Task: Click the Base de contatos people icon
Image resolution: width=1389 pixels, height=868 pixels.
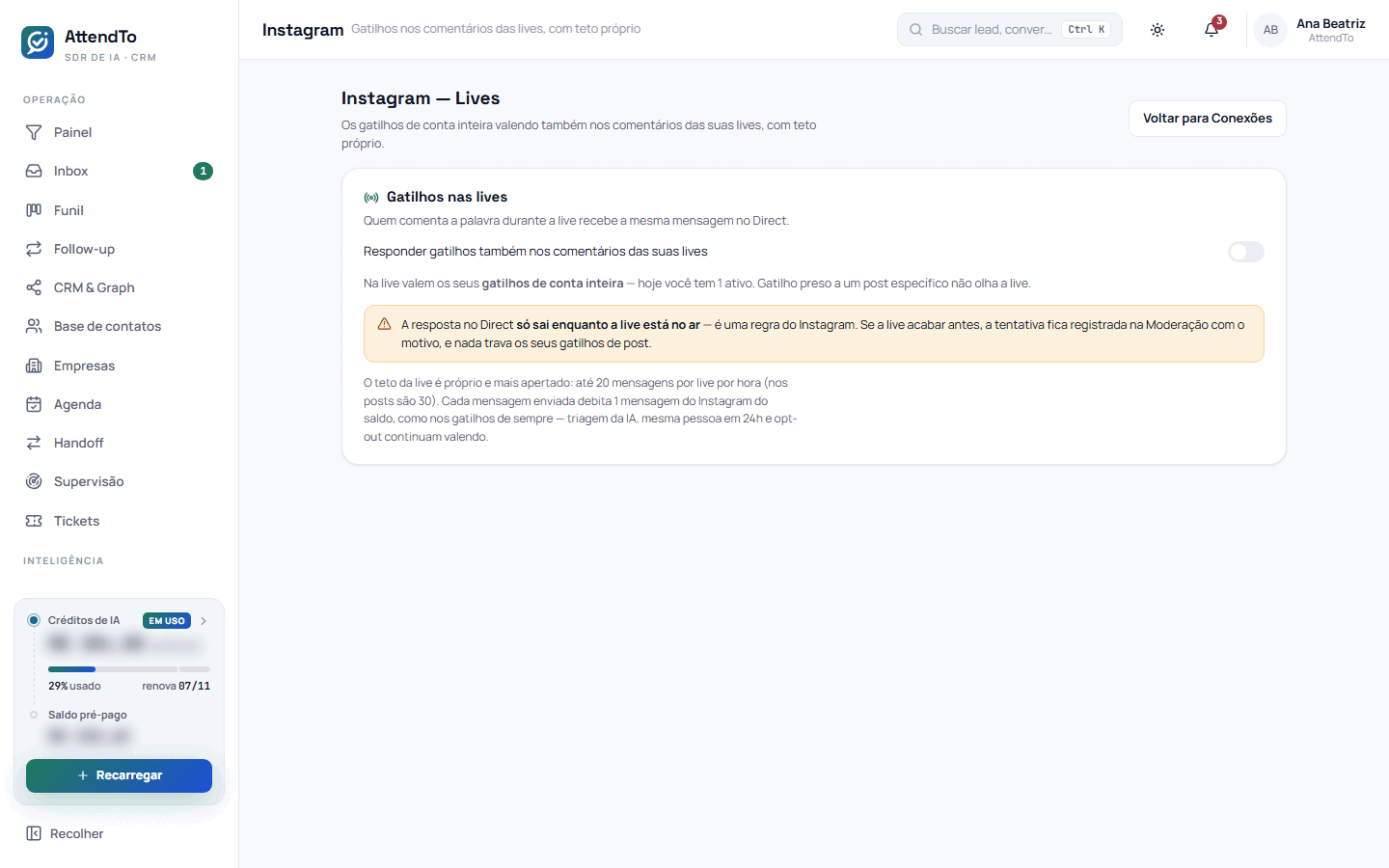Action: coord(34,326)
